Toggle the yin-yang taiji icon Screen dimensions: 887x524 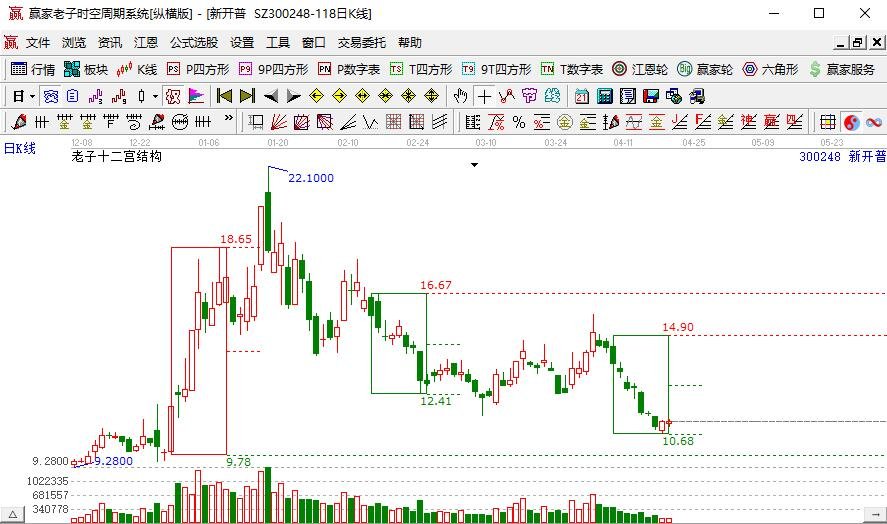851,122
